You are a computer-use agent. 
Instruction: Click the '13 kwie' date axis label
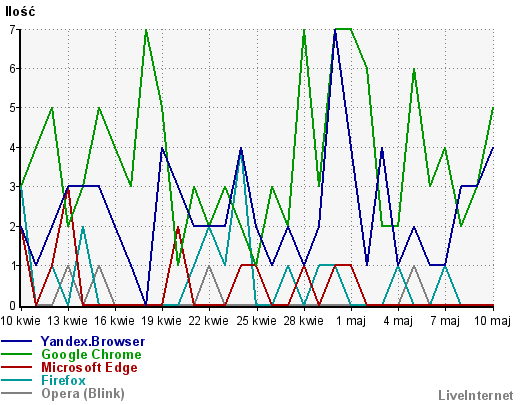pos(67,321)
